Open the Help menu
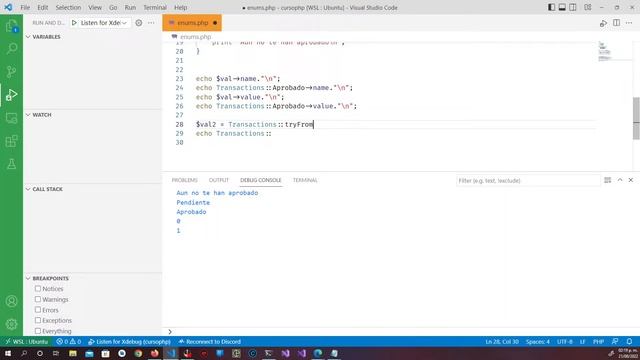The width and height of the screenshot is (640, 360). pos(180,7)
